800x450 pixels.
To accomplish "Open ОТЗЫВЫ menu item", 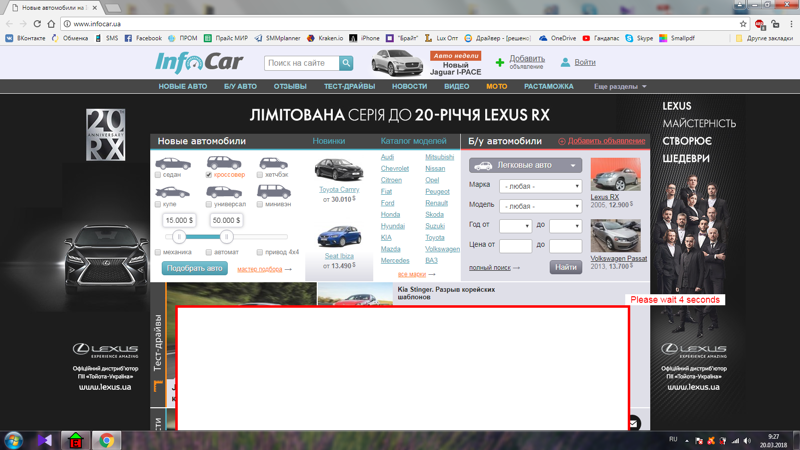I will (290, 87).
